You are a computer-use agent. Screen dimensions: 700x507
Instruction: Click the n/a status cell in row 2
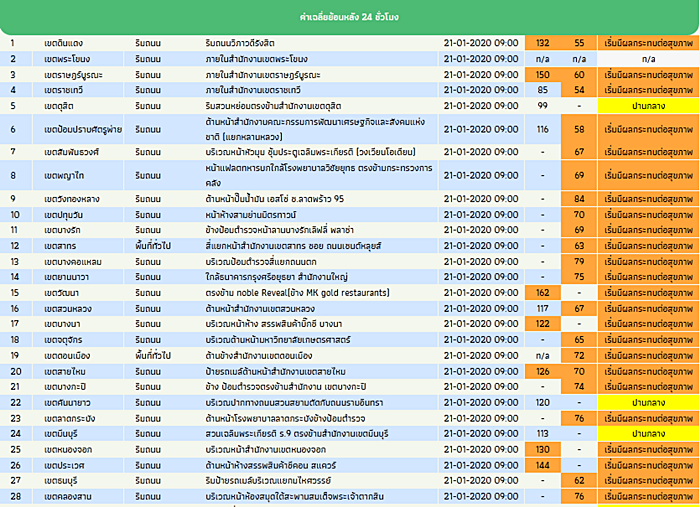pyautogui.click(x=648, y=59)
